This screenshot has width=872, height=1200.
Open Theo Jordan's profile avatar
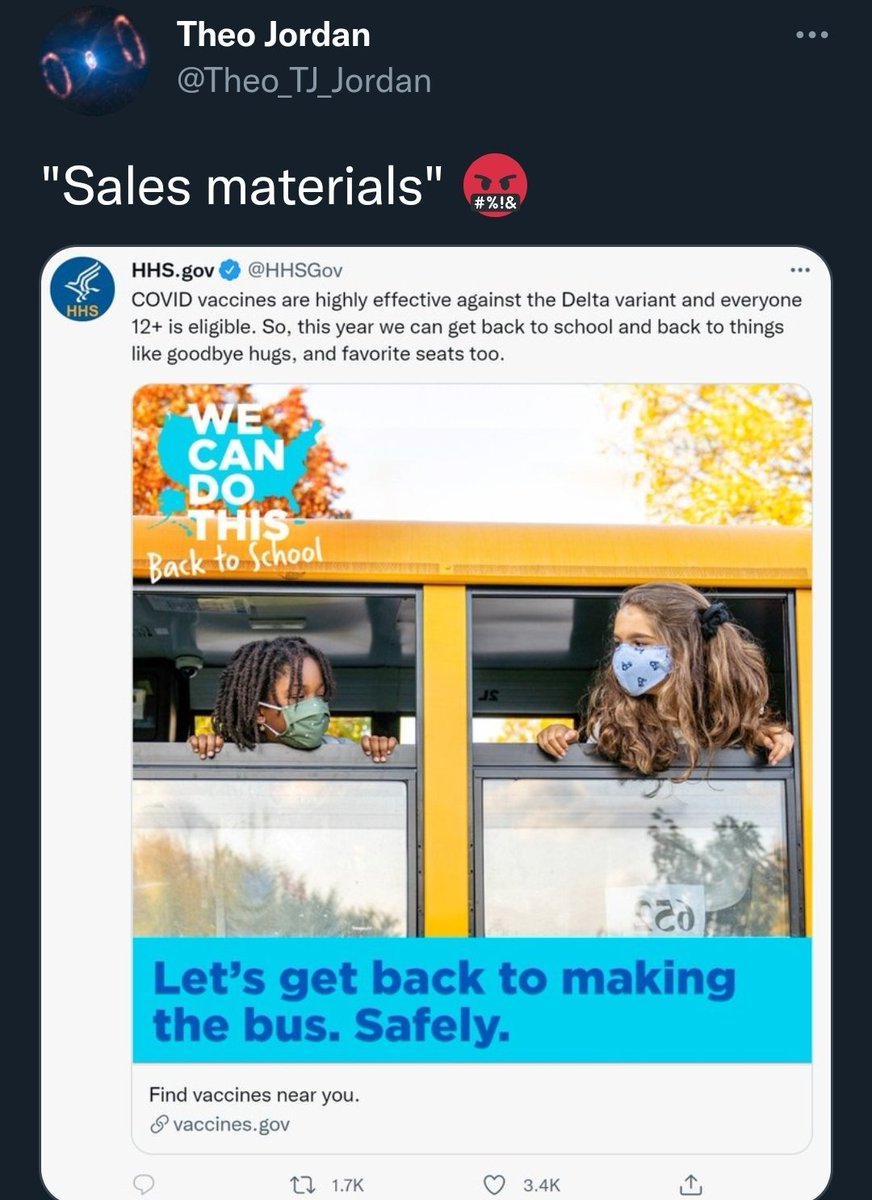coord(95,60)
